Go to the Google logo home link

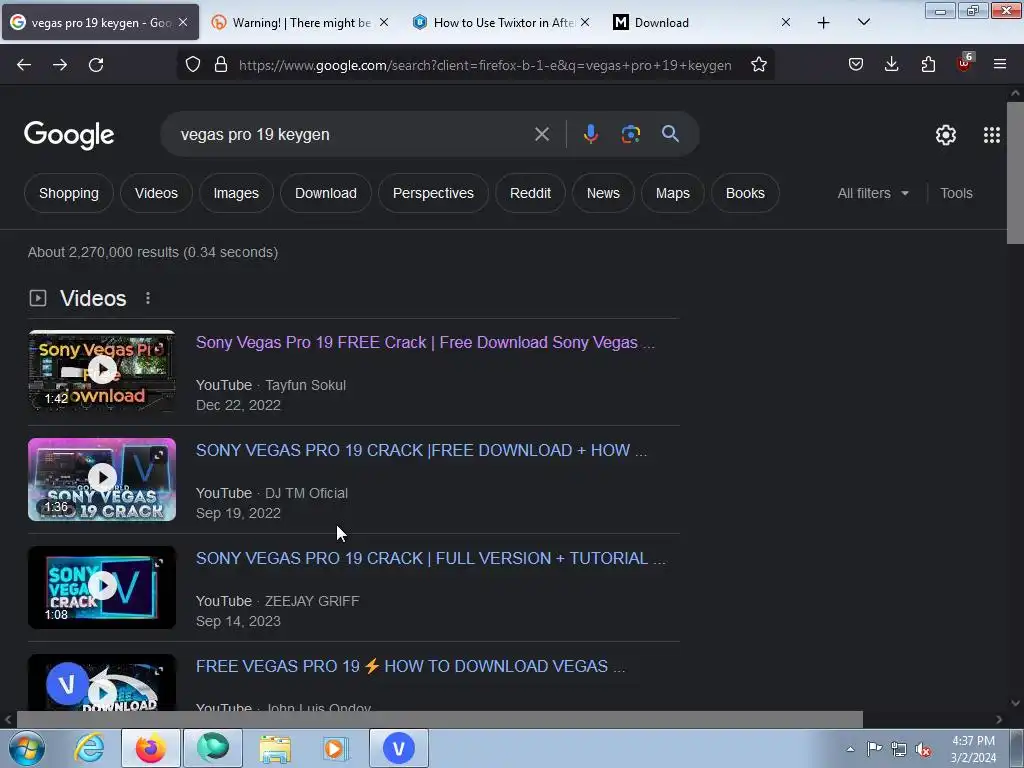(69, 135)
